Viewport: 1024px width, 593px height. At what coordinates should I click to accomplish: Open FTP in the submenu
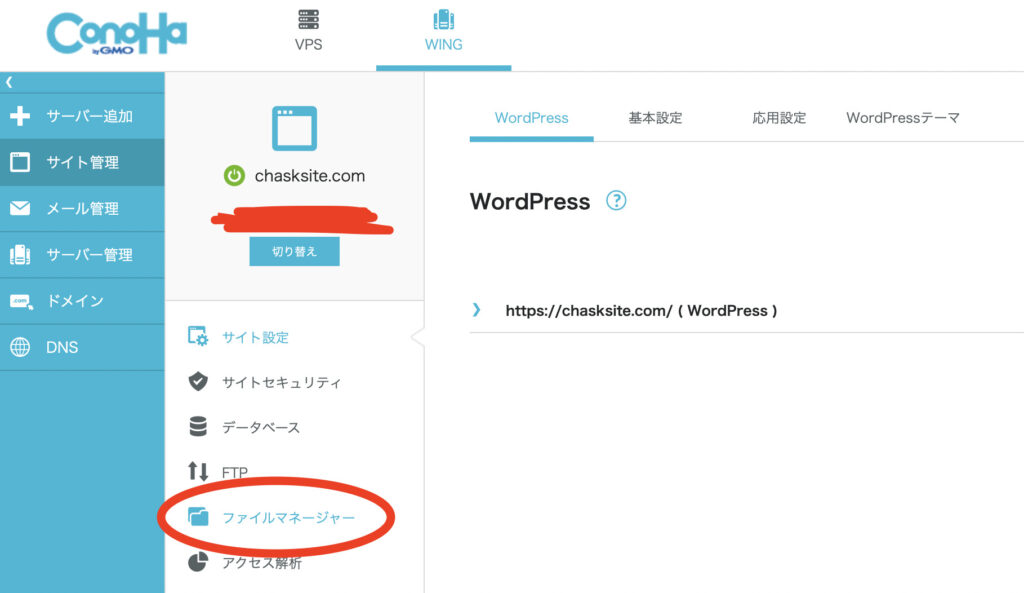[235, 472]
